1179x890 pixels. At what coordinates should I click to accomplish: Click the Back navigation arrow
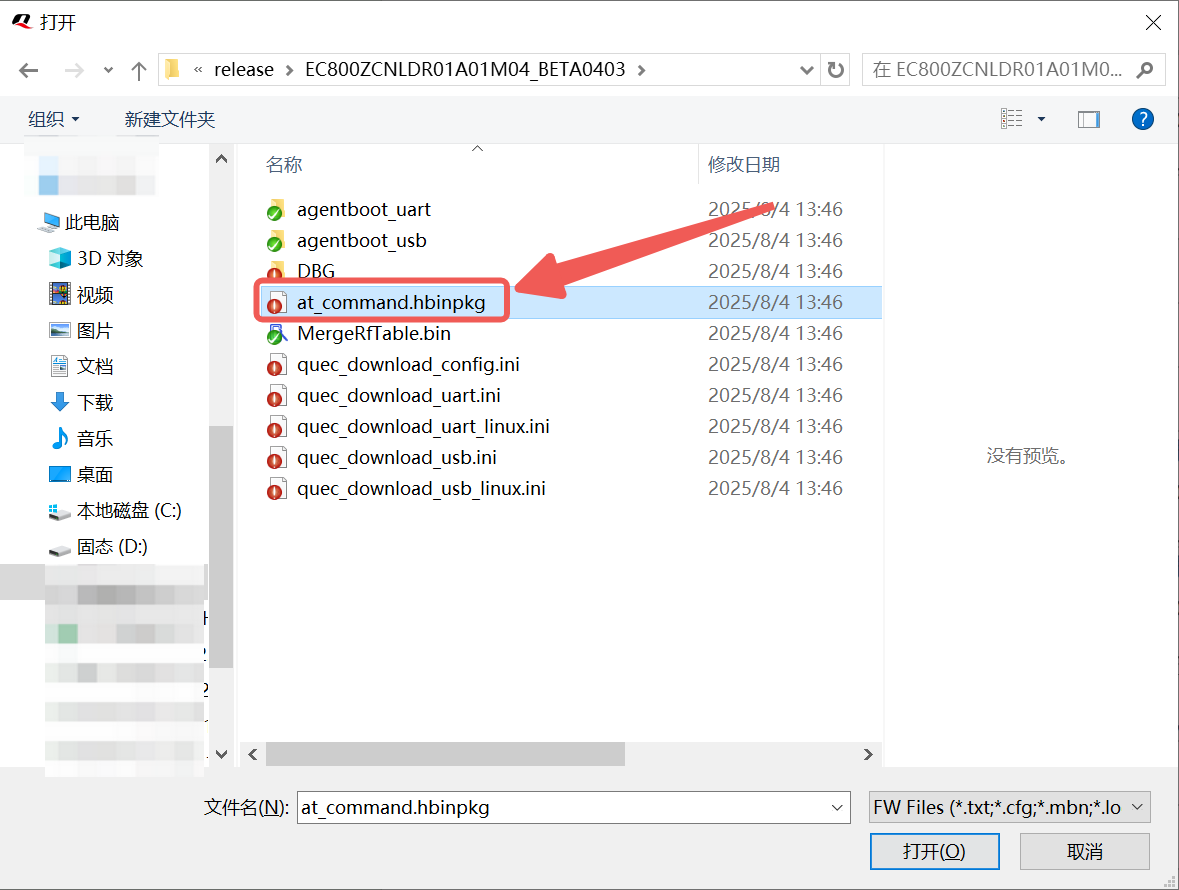click(x=29, y=70)
